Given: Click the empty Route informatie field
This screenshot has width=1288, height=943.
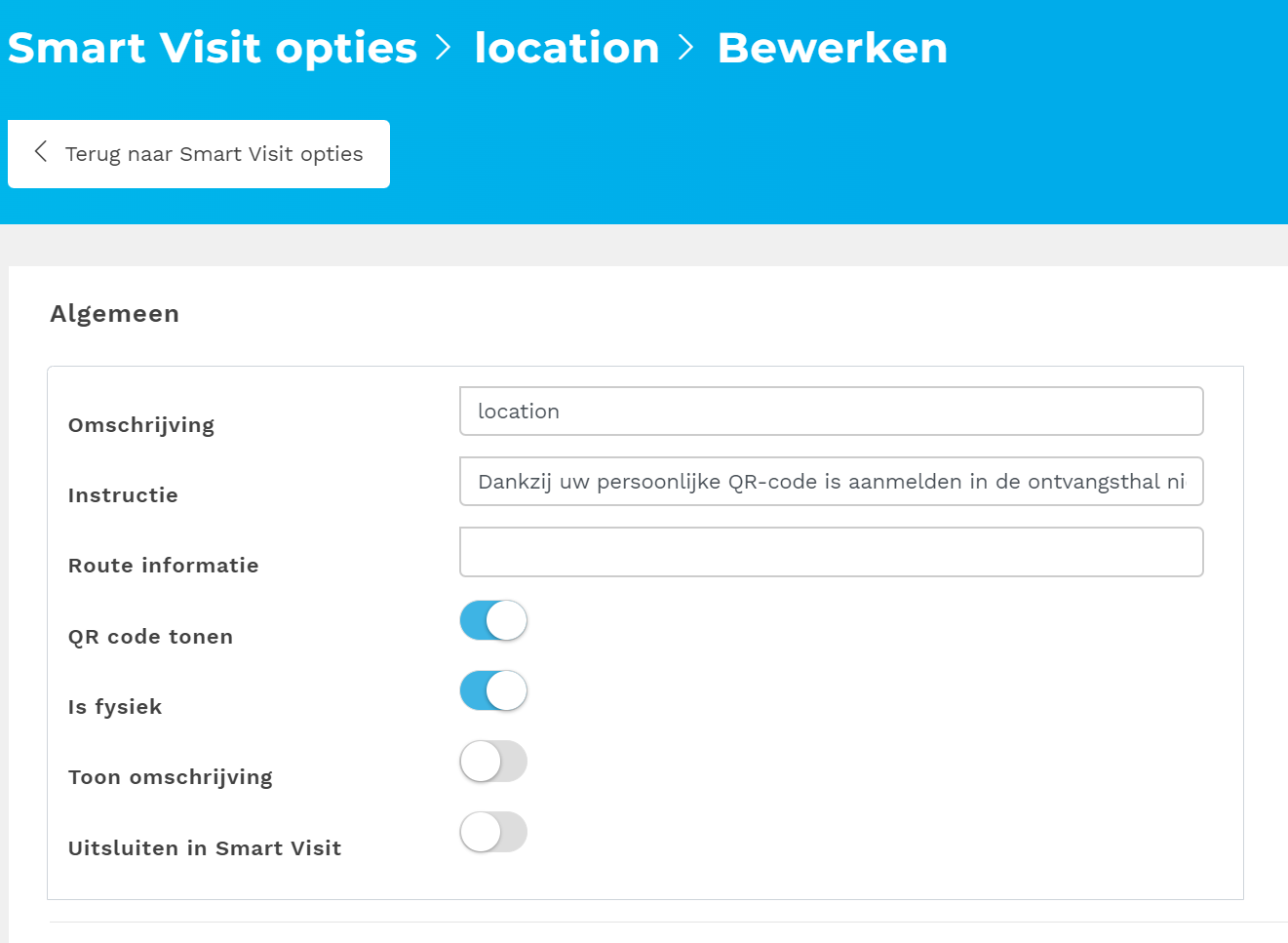Looking at the screenshot, I should (x=831, y=552).
